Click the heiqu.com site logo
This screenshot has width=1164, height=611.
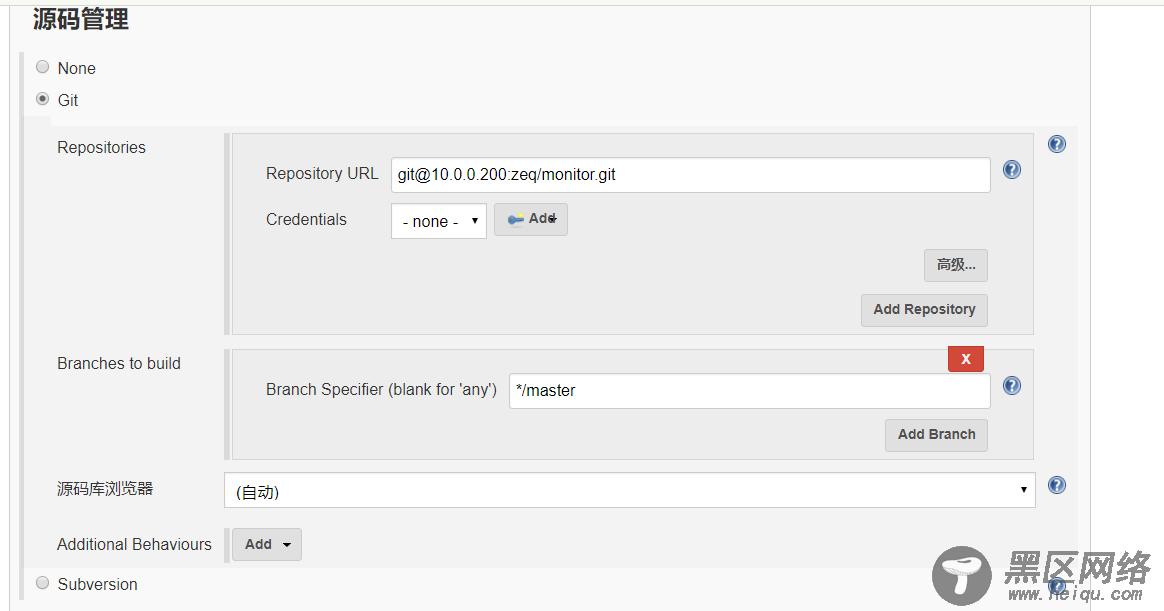1045,577
